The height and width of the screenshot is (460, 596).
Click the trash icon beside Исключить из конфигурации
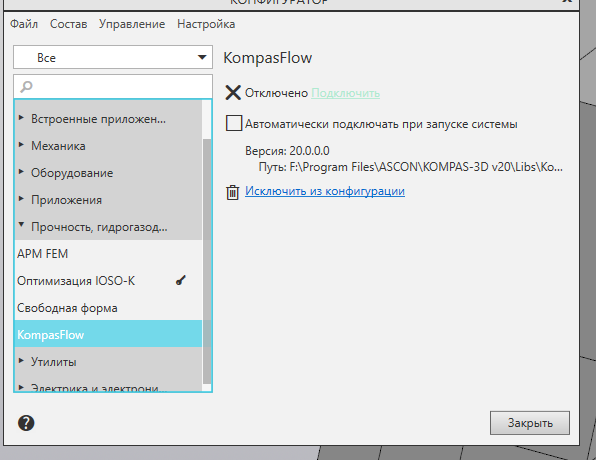233,192
